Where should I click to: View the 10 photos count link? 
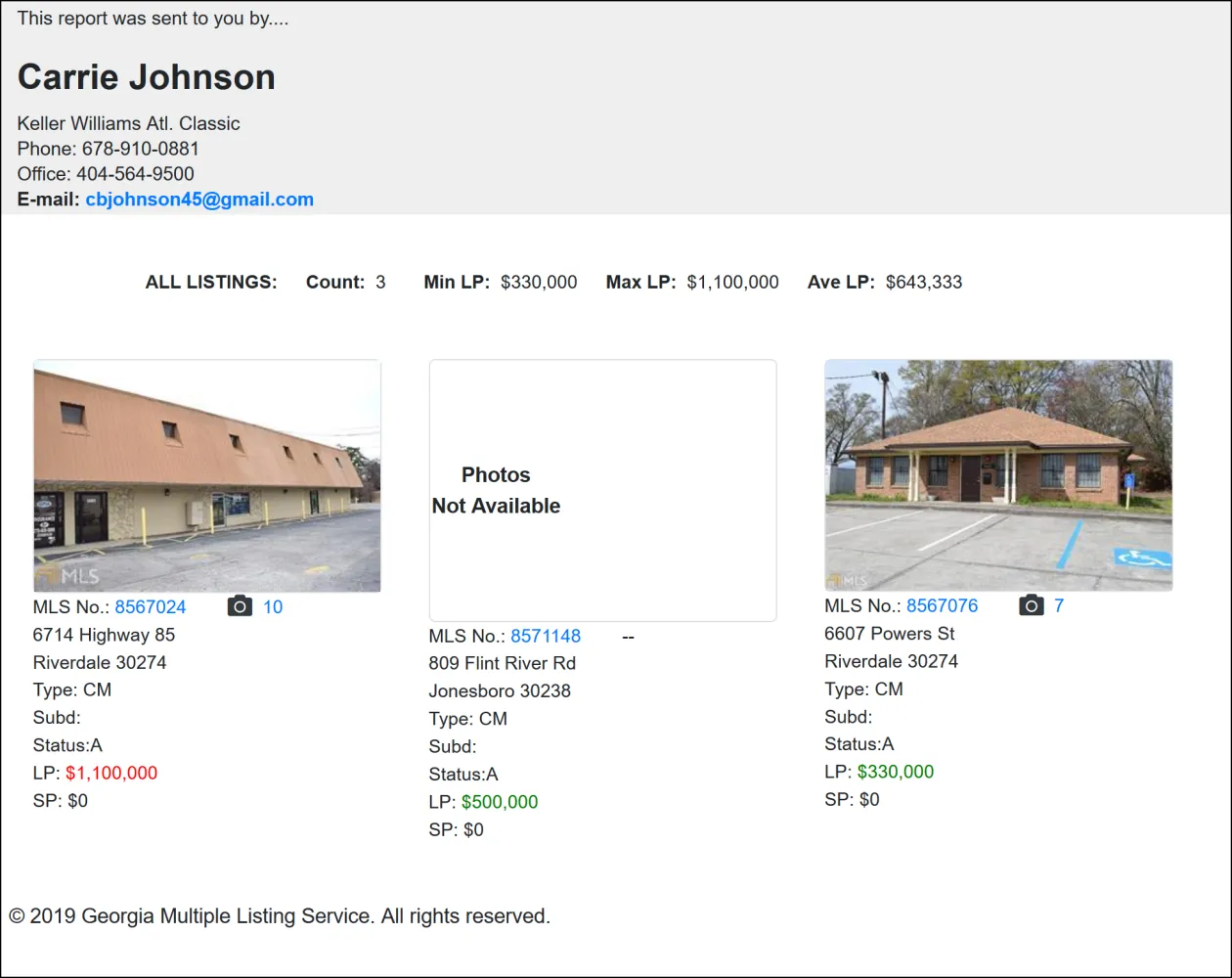pos(273,607)
